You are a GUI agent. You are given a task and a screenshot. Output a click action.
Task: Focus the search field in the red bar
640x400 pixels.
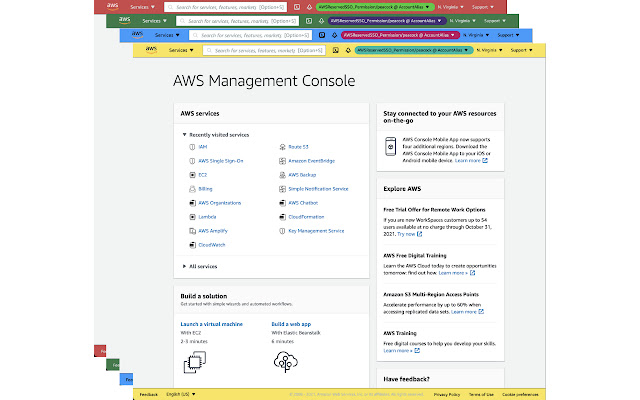point(225,7)
